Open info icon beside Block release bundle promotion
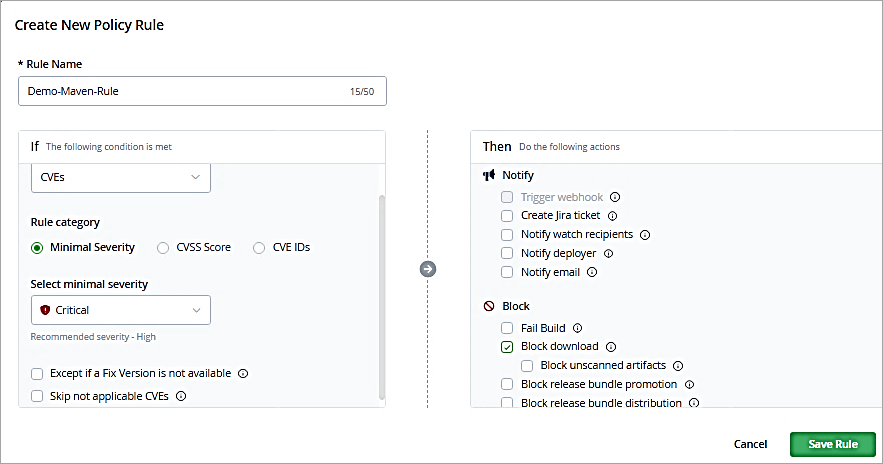883x464 pixels. point(689,385)
